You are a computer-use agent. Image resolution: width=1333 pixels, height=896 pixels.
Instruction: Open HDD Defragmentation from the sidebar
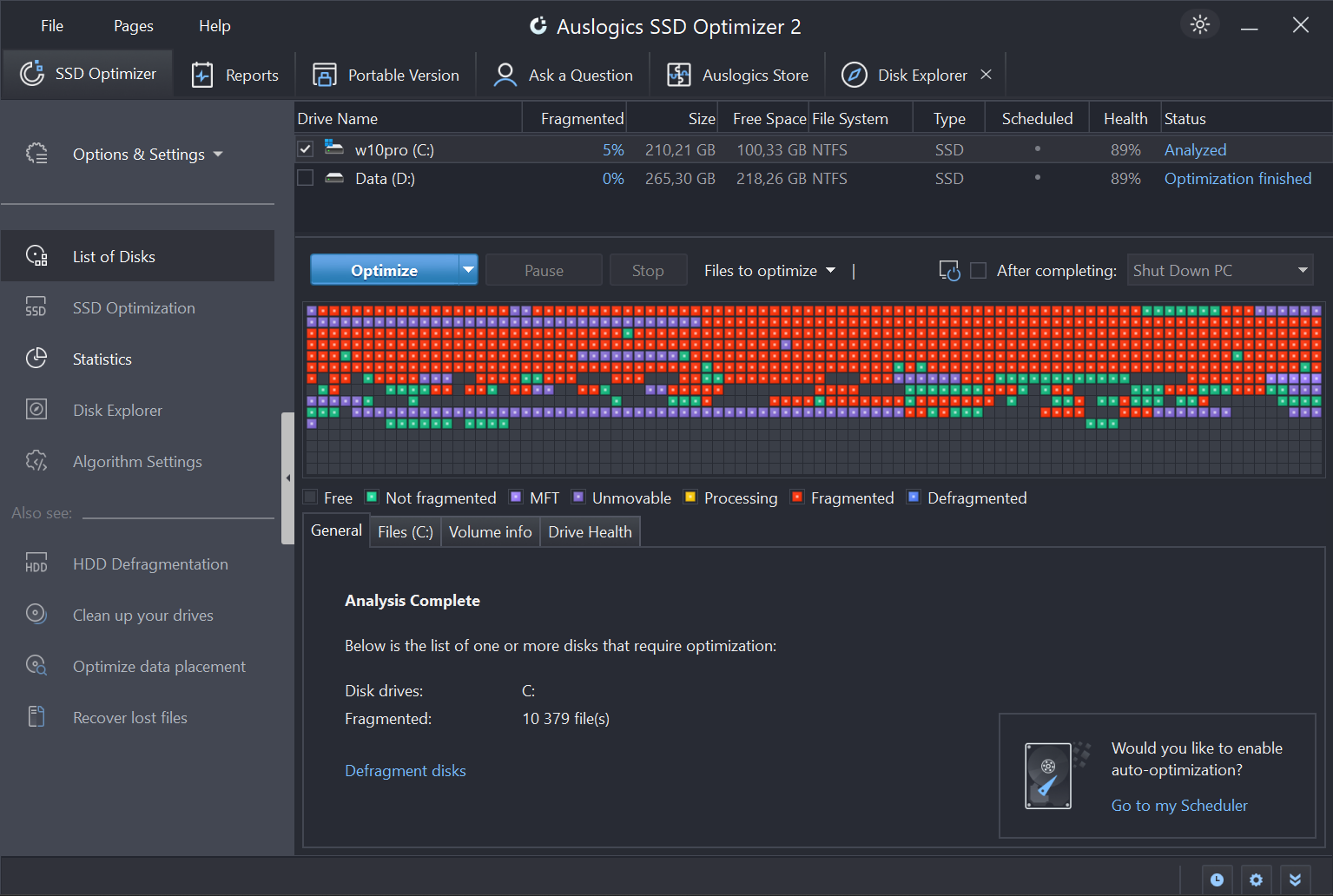[138, 563]
